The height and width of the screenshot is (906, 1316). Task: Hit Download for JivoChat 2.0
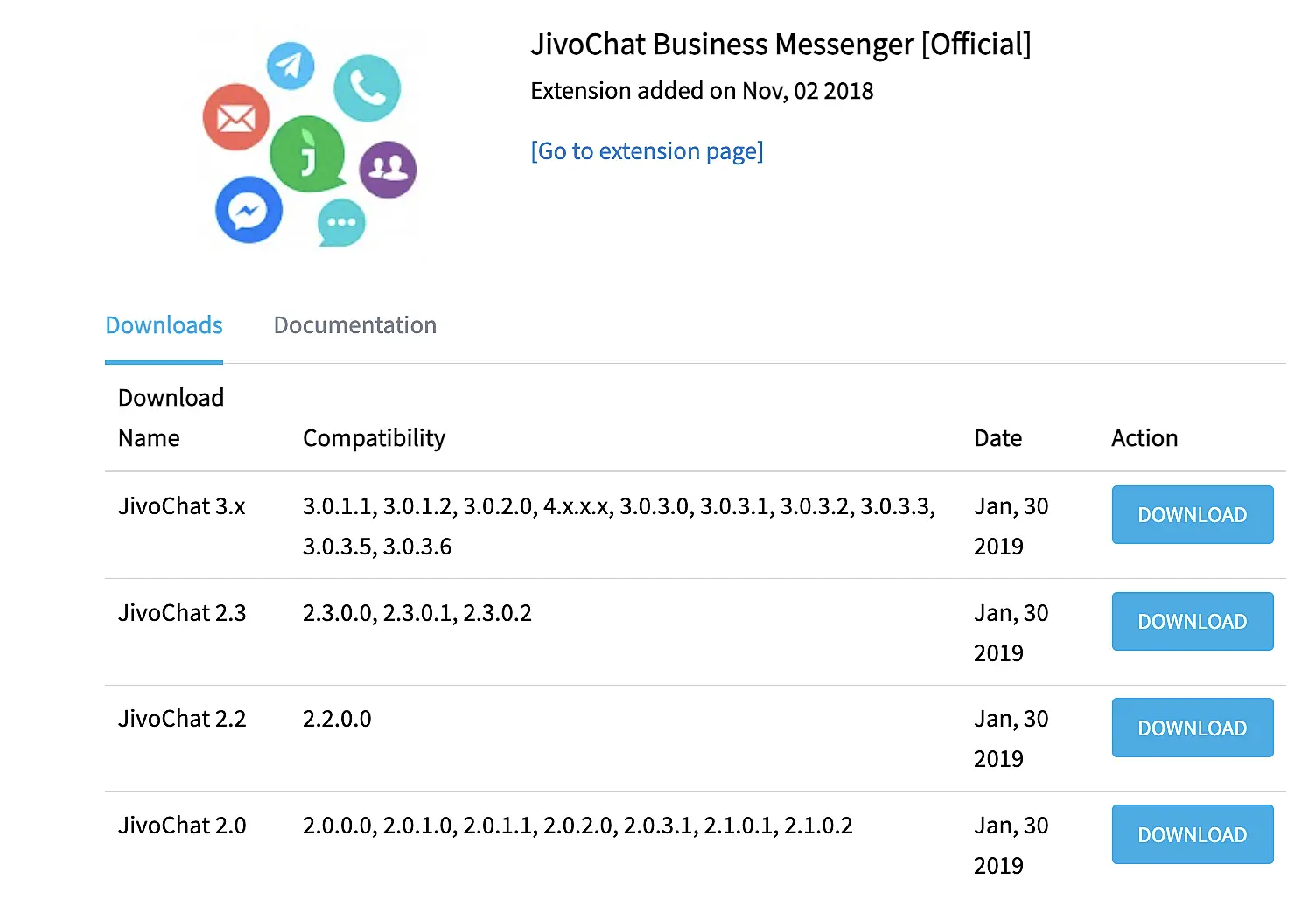tap(1192, 835)
